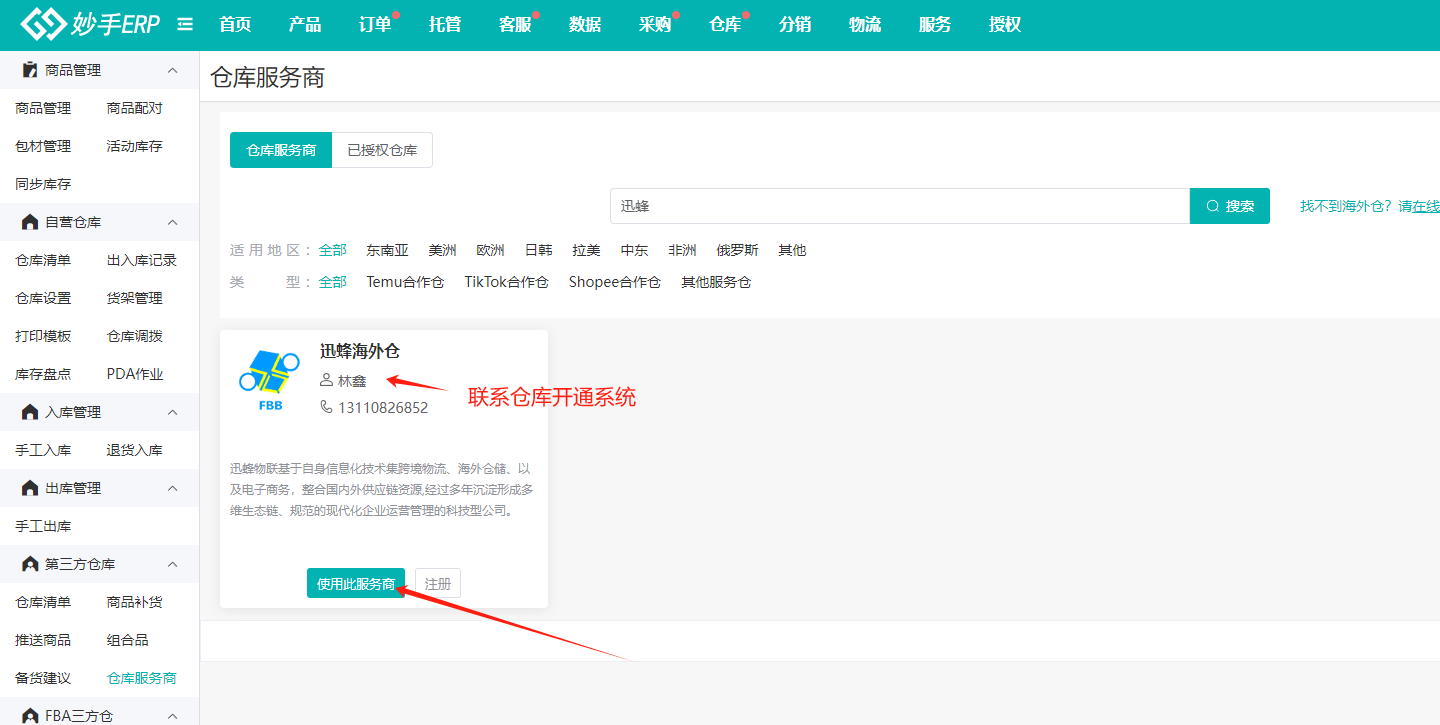1440x725 pixels.
Task: Switch to the 已授权仓库 tab
Action: click(x=382, y=150)
